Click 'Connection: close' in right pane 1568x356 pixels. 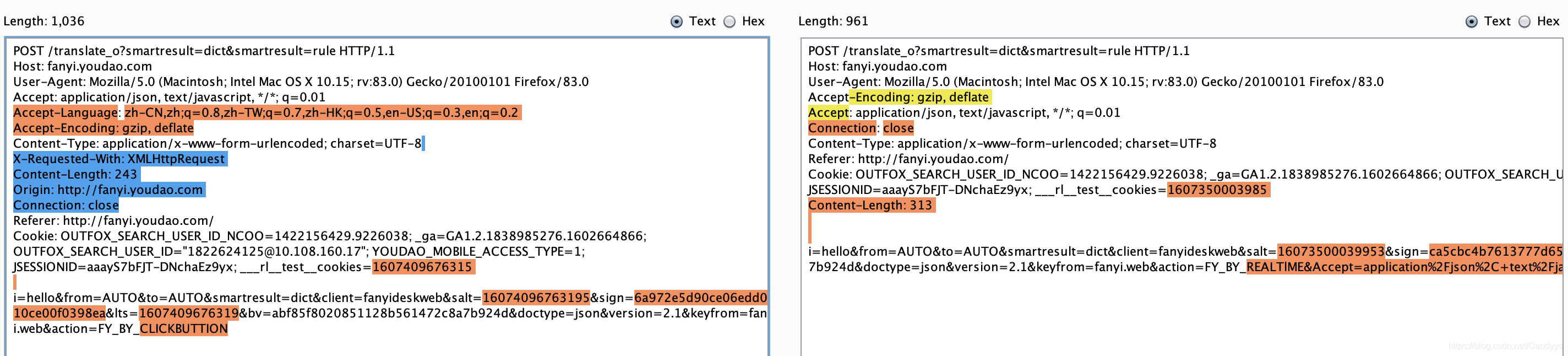pos(861,128)
